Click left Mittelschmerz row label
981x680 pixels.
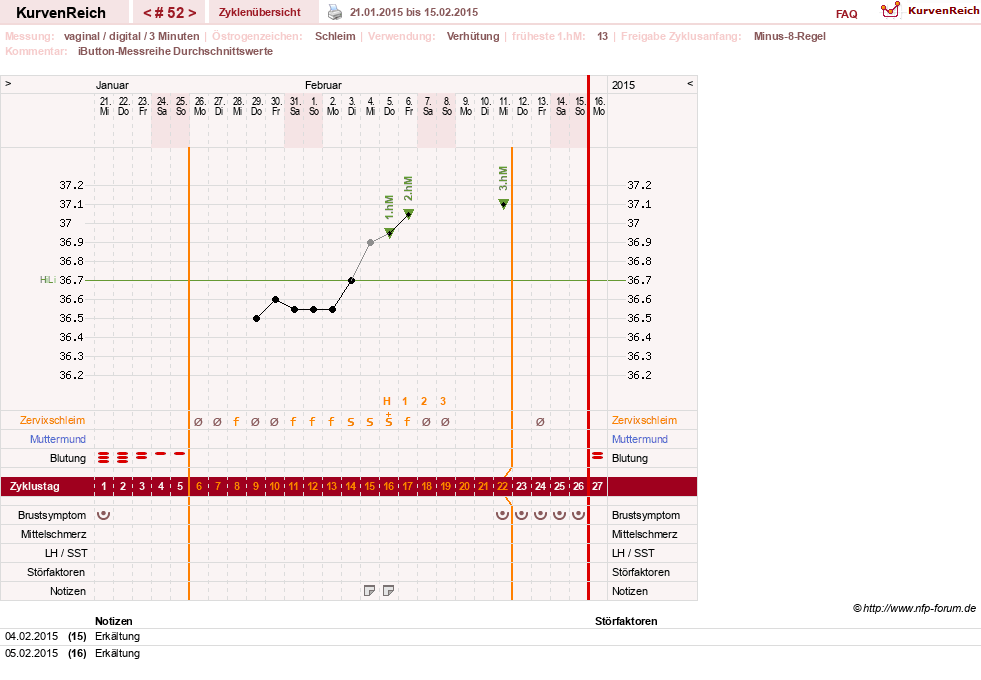53,534
